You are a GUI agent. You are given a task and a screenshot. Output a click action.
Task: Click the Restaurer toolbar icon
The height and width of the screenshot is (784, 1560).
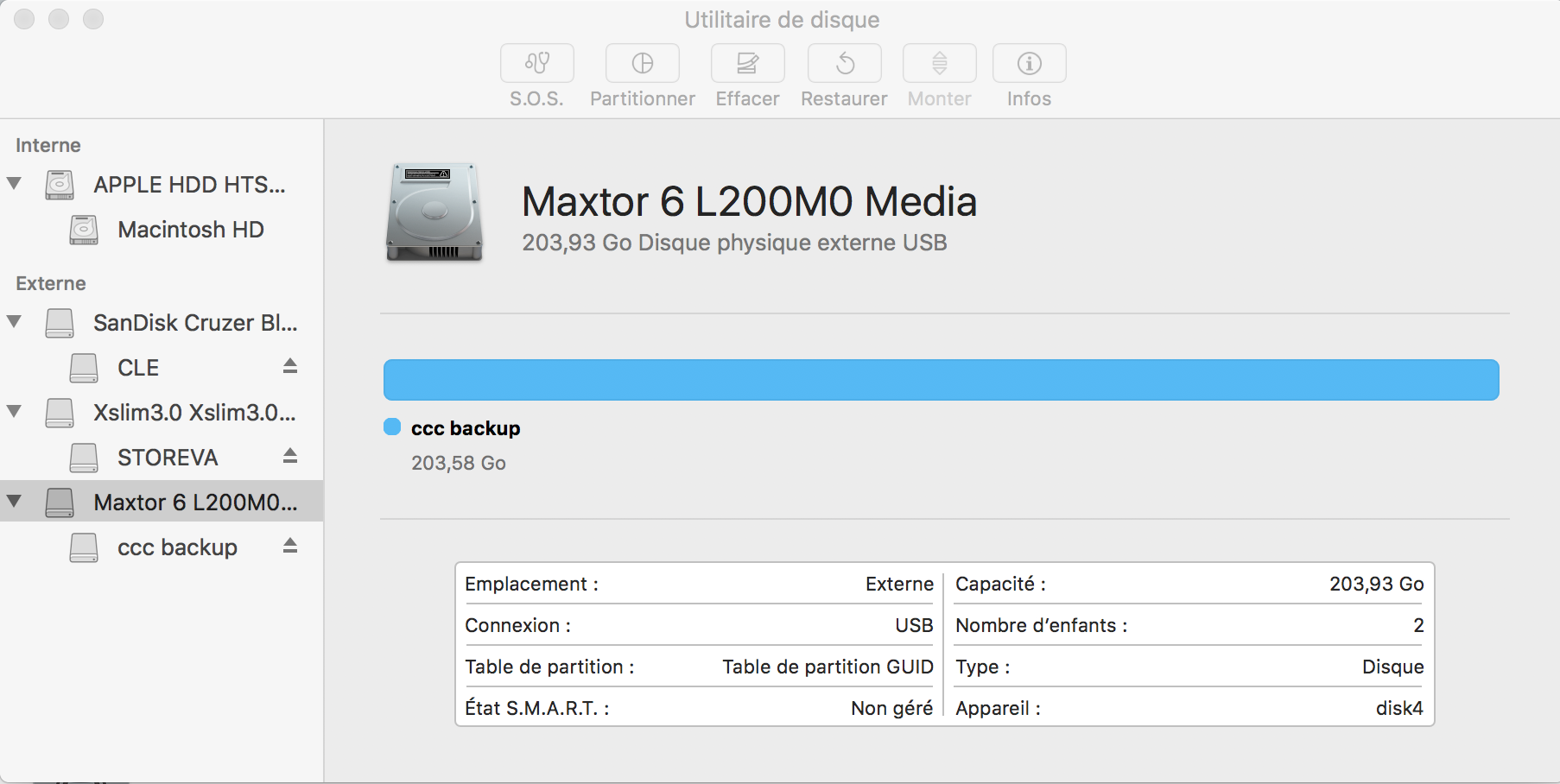pos(844,64)
